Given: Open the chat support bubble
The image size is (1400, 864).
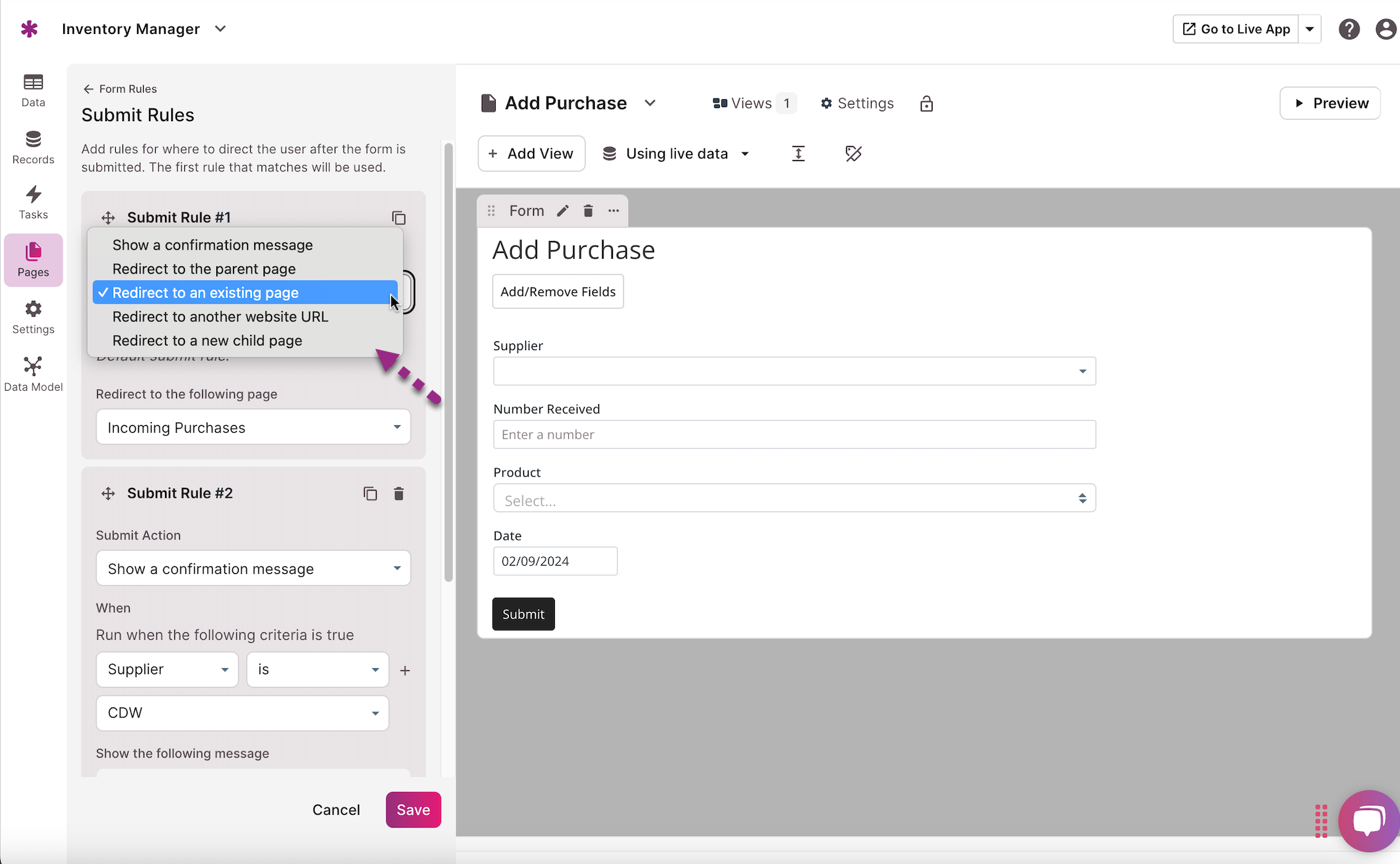Looking at the screenshot, I should pos(1369,821).
